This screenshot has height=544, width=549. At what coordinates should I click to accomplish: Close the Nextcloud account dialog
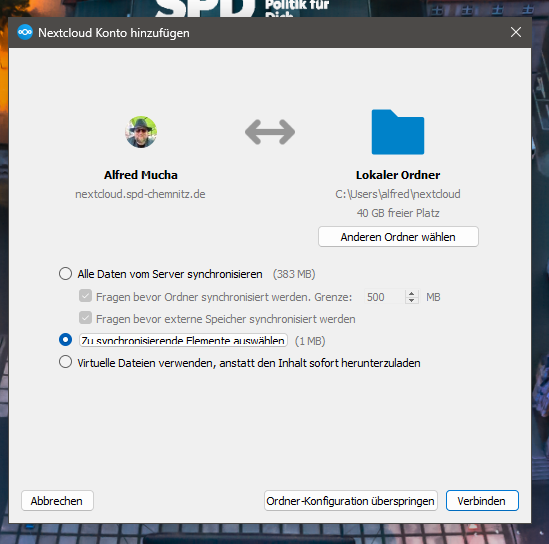click(516, 32)
